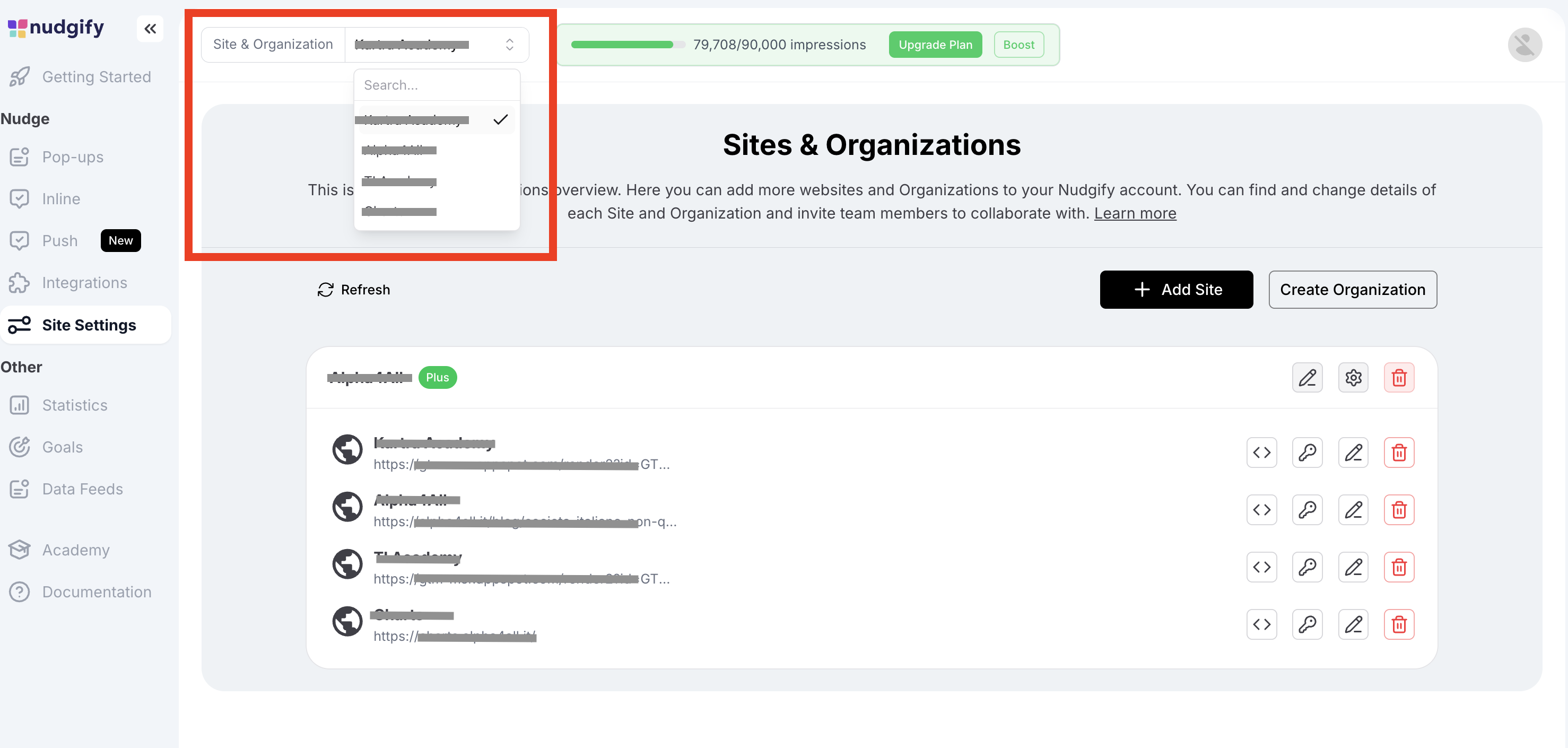The image size is (1568, 748).
Task: Click the Add Site button
Action: [1175, 289]
